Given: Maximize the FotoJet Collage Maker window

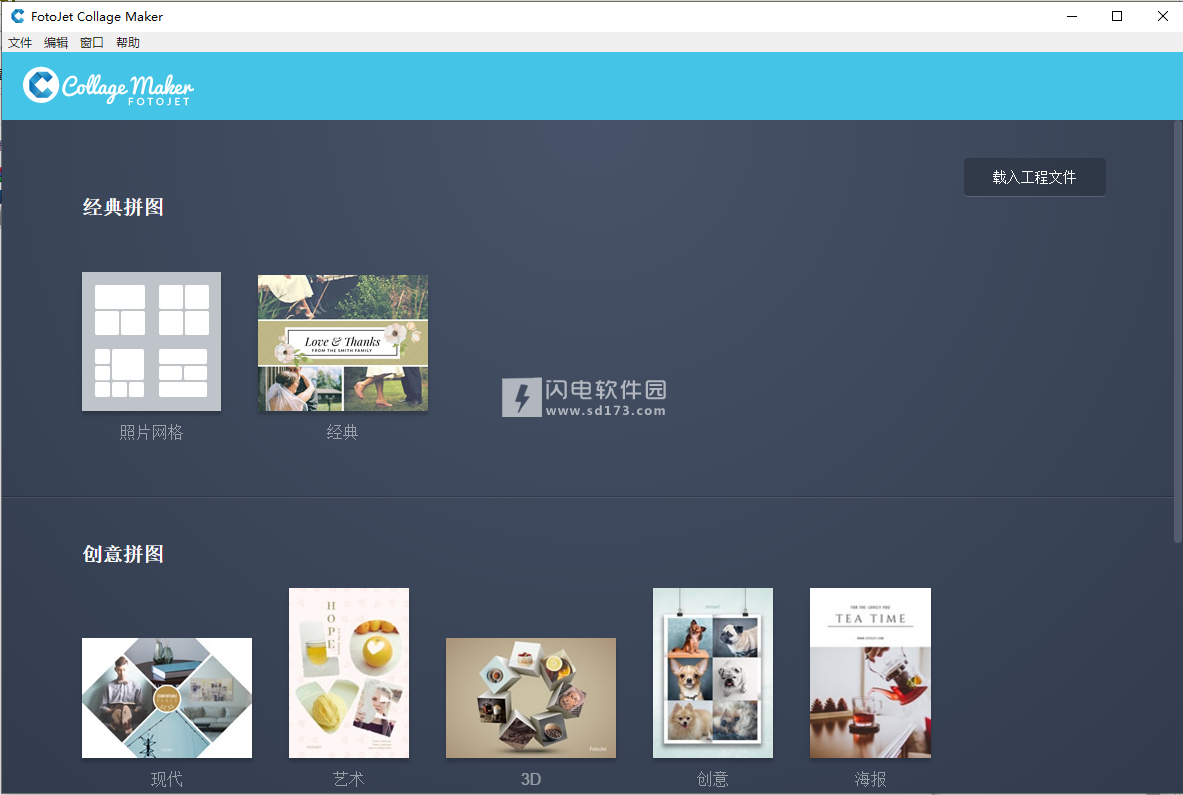Looking at the screenshot, I should [1117, 16].
